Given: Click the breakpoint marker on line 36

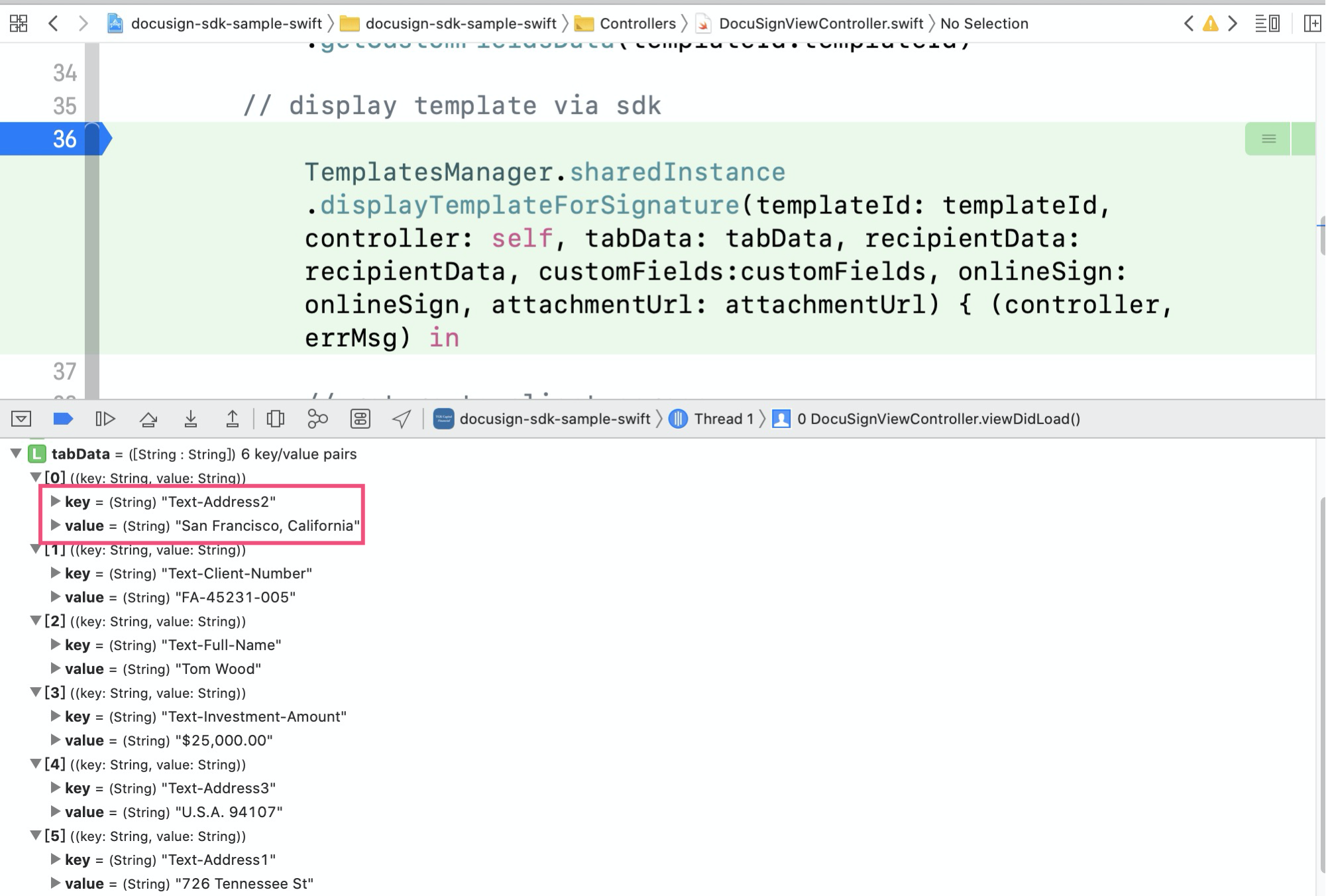Looking at the screenshot, I should [x=56, y=139].
